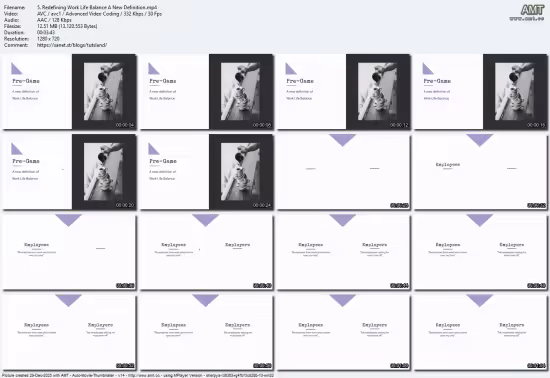Click the resolution value '1280 x 720'

pyautogui.click(x=48, y=39)
